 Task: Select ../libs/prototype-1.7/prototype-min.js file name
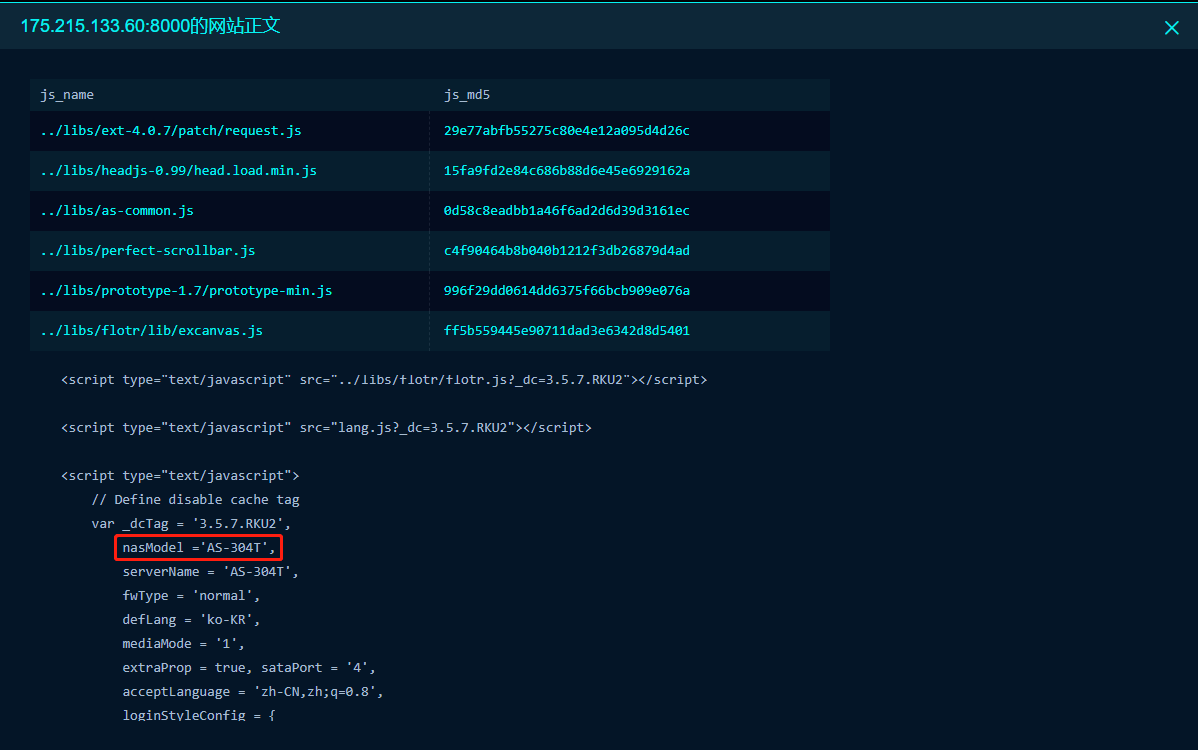tap(186, 290)
